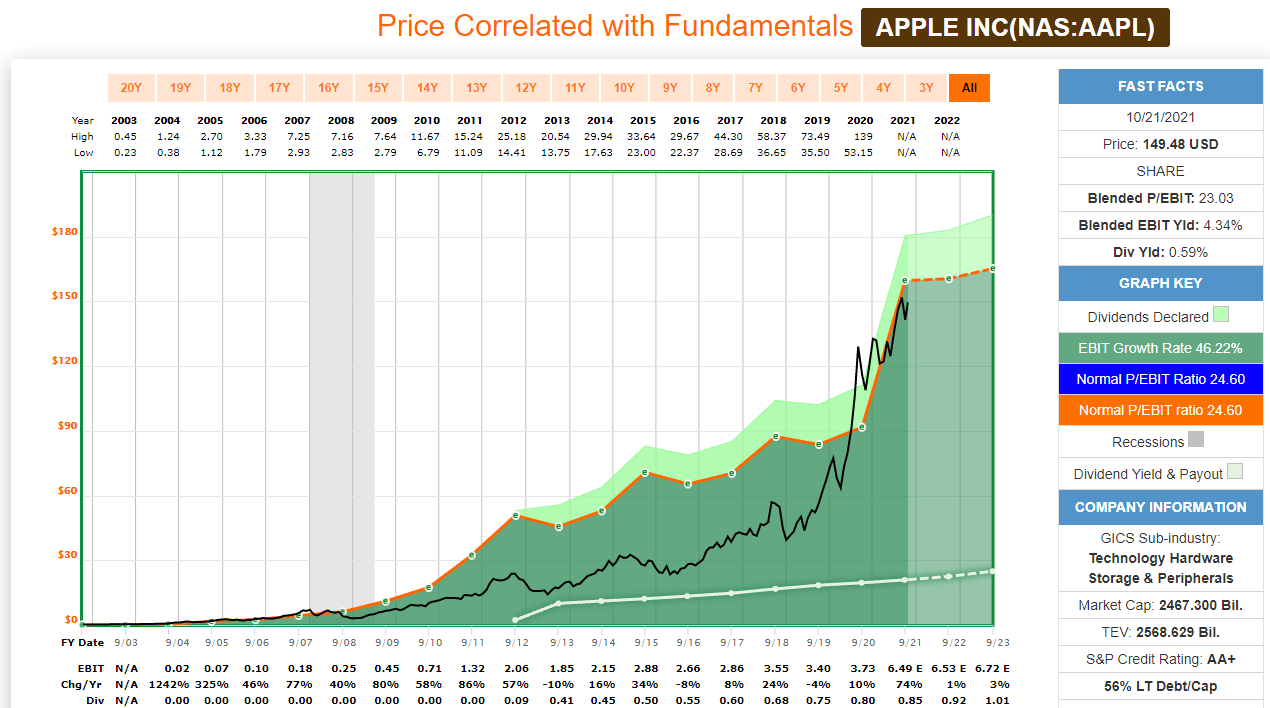Select the "All" timeframe button

[x=969, y=87]
